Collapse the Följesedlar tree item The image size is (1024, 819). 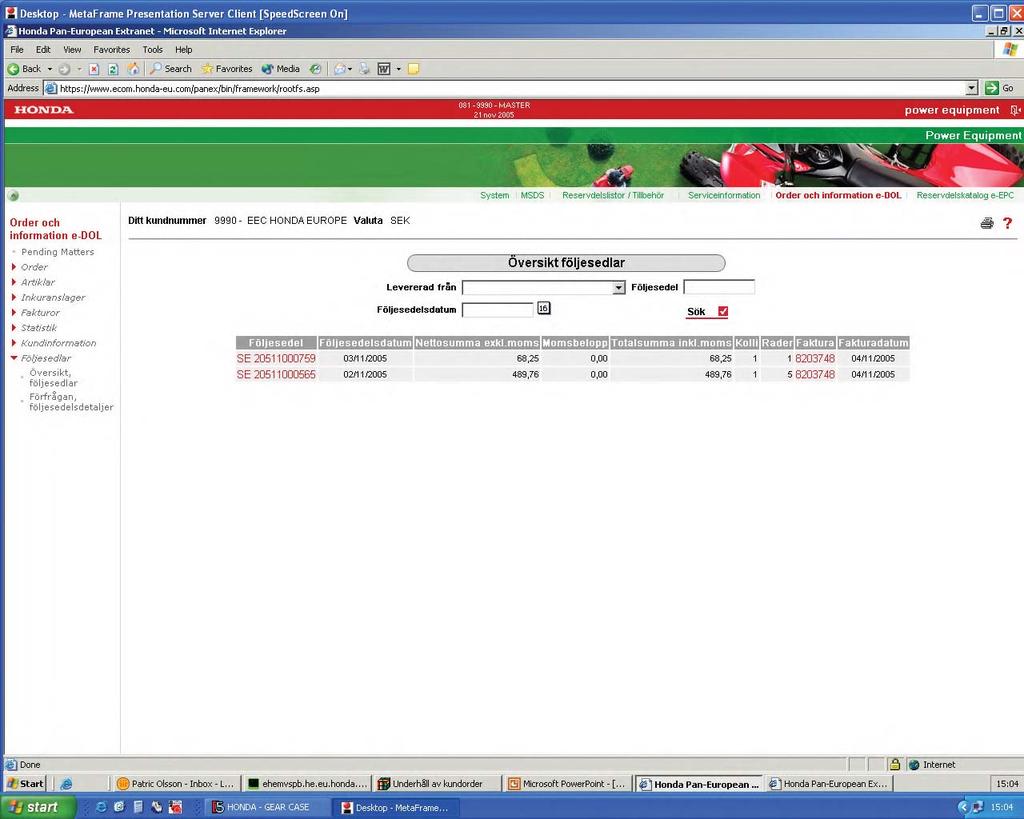[14, 358]
